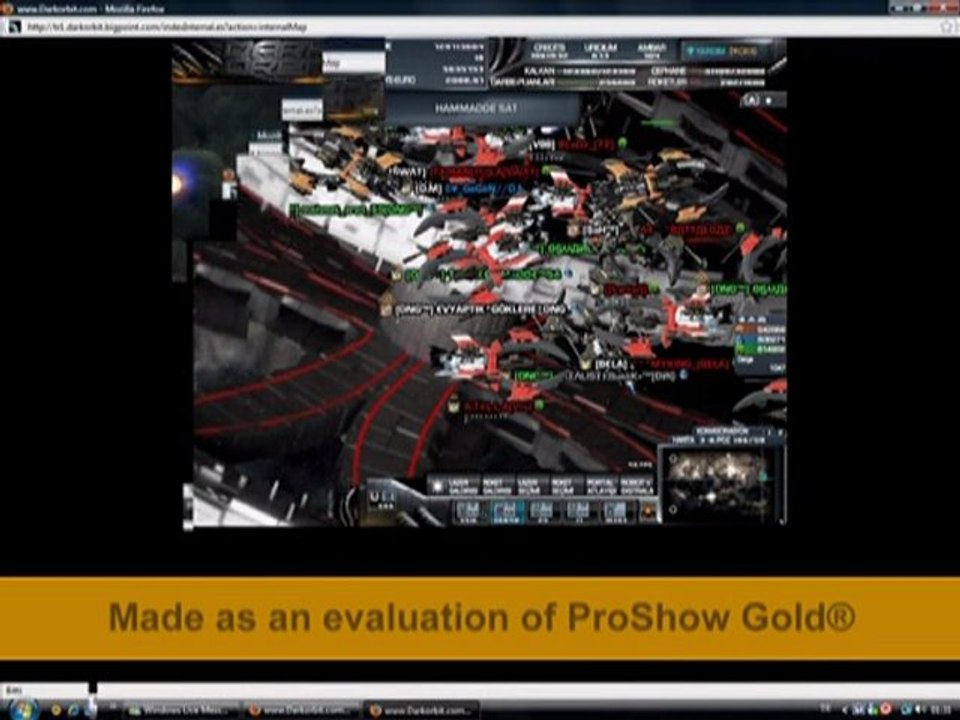
Task: Click the URIDIUM stat in the top bar
Action: pos(600,51)
